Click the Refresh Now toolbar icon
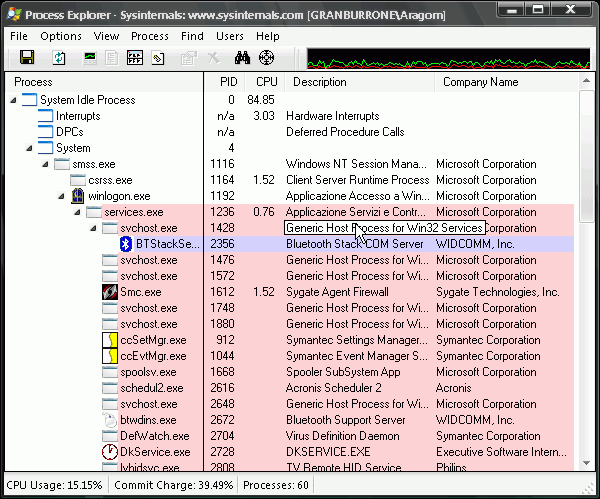The height and width of the screenshot is (499, 600). point(59,58)
